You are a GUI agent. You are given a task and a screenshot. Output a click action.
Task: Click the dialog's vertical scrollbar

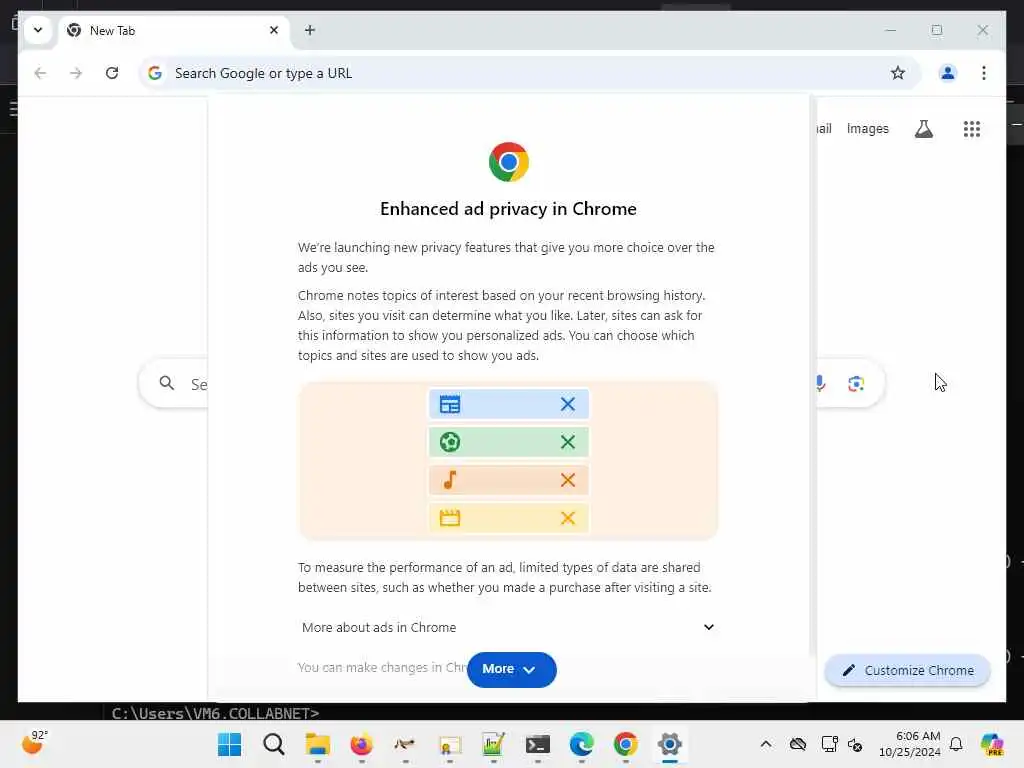click(812, 376)
